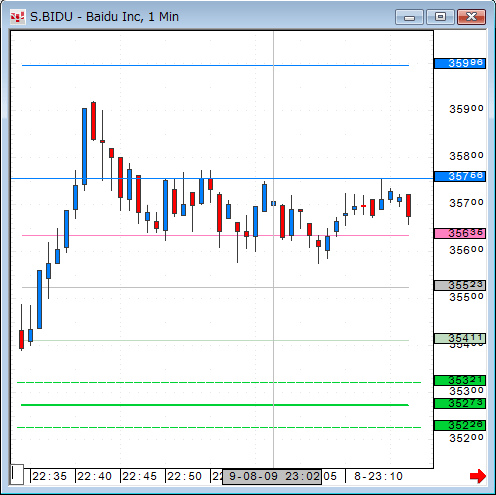Select the light green 35411 price label

[460, 338]
